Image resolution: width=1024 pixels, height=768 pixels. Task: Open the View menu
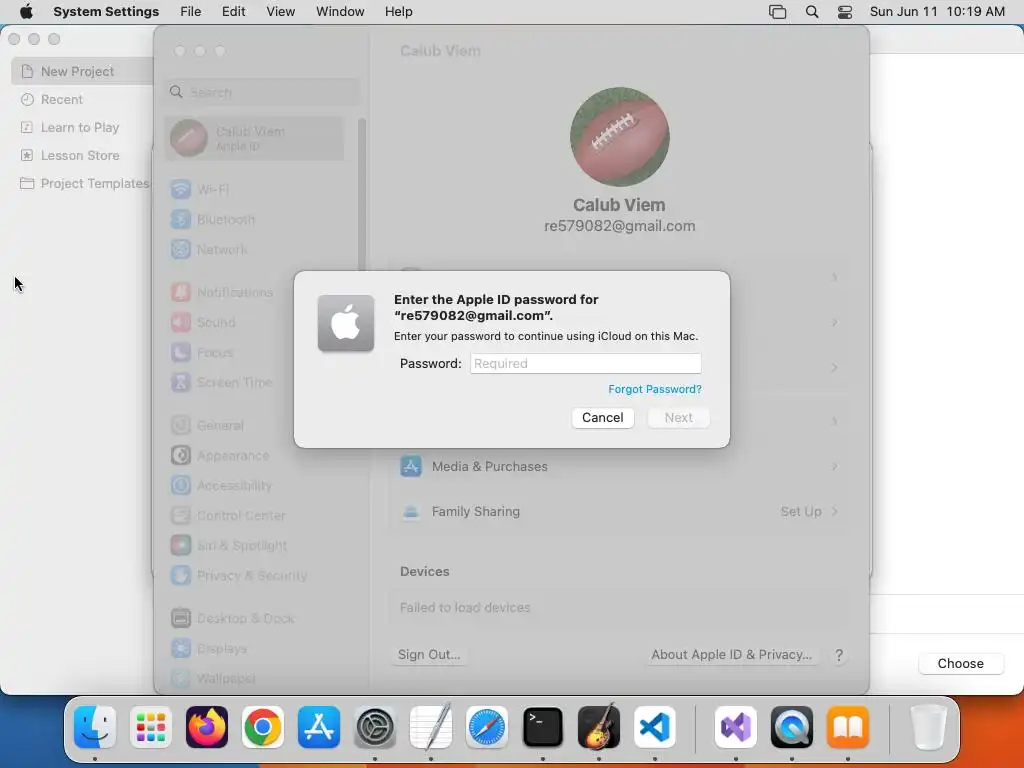click(x=280, y=12)
